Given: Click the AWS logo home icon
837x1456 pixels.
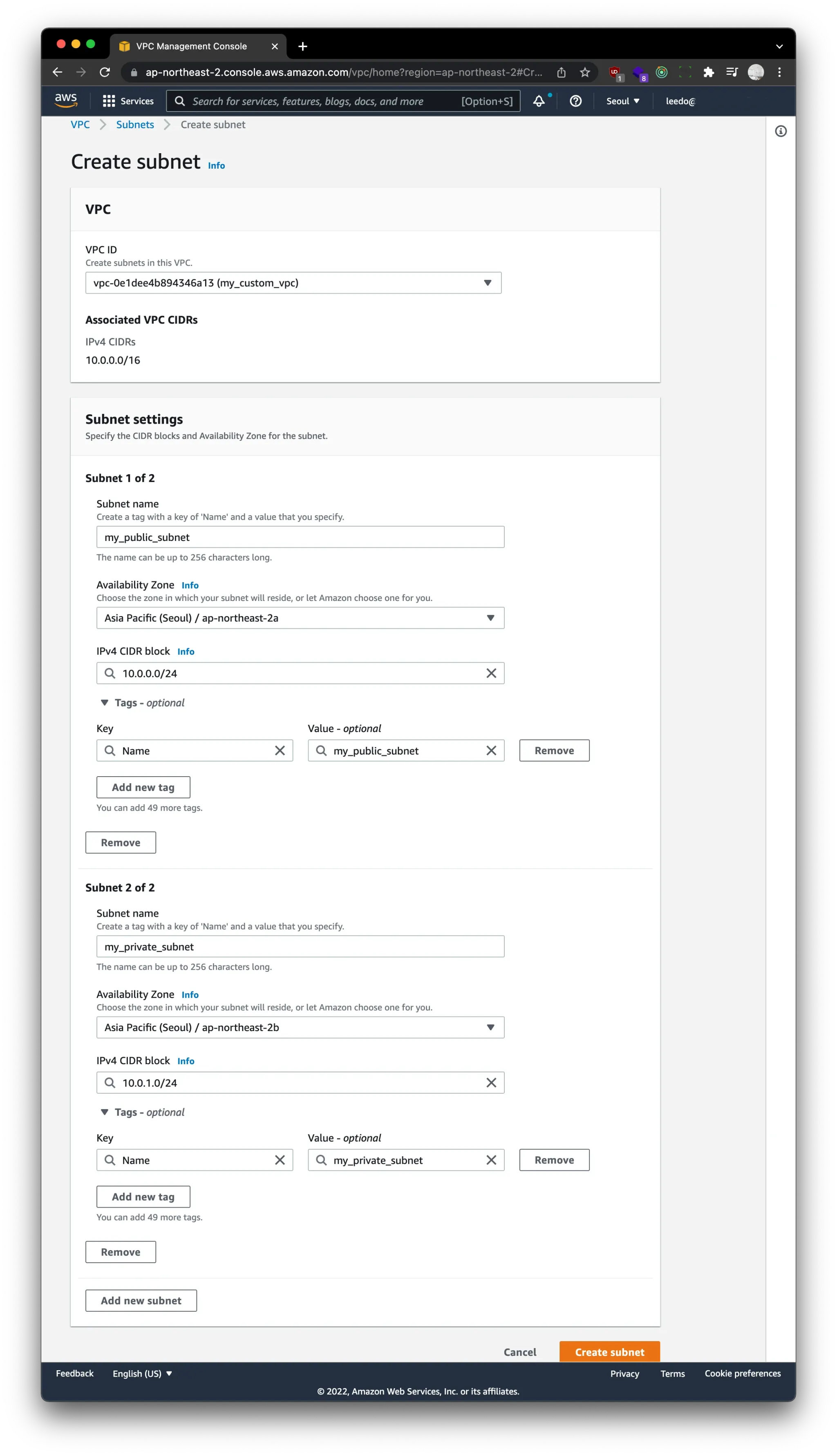Looking at the screenshot, I should coord(66,100).
